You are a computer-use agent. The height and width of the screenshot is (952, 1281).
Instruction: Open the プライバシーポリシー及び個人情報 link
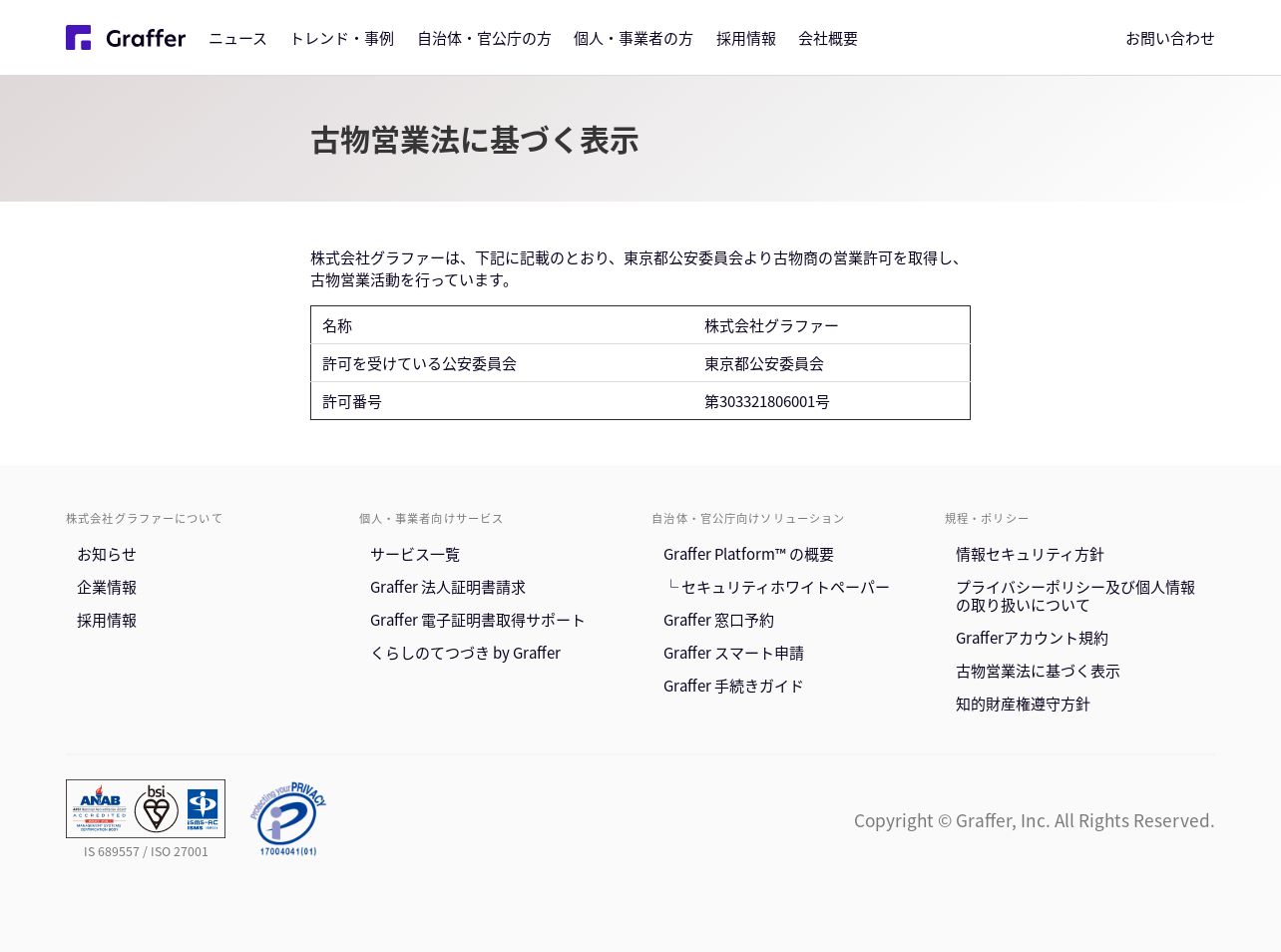pyautogui.click(x=1075, y=596)
